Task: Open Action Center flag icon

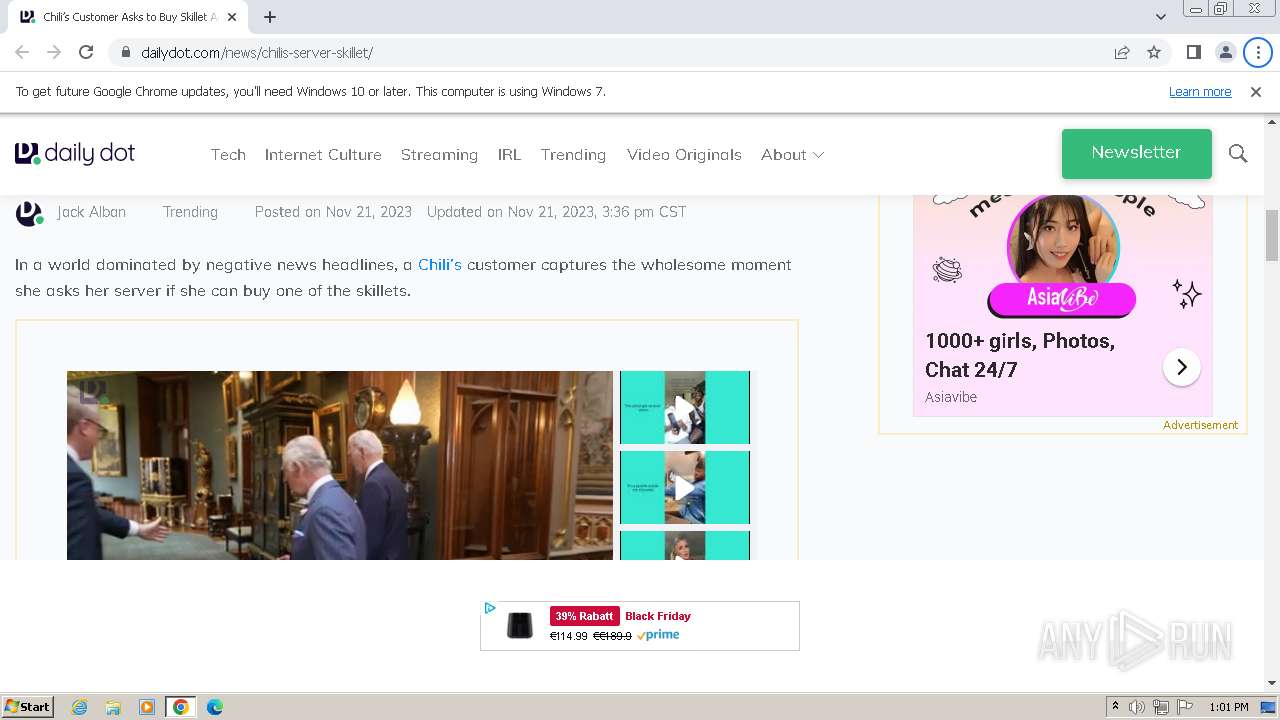Action: tap(1185, 707)
